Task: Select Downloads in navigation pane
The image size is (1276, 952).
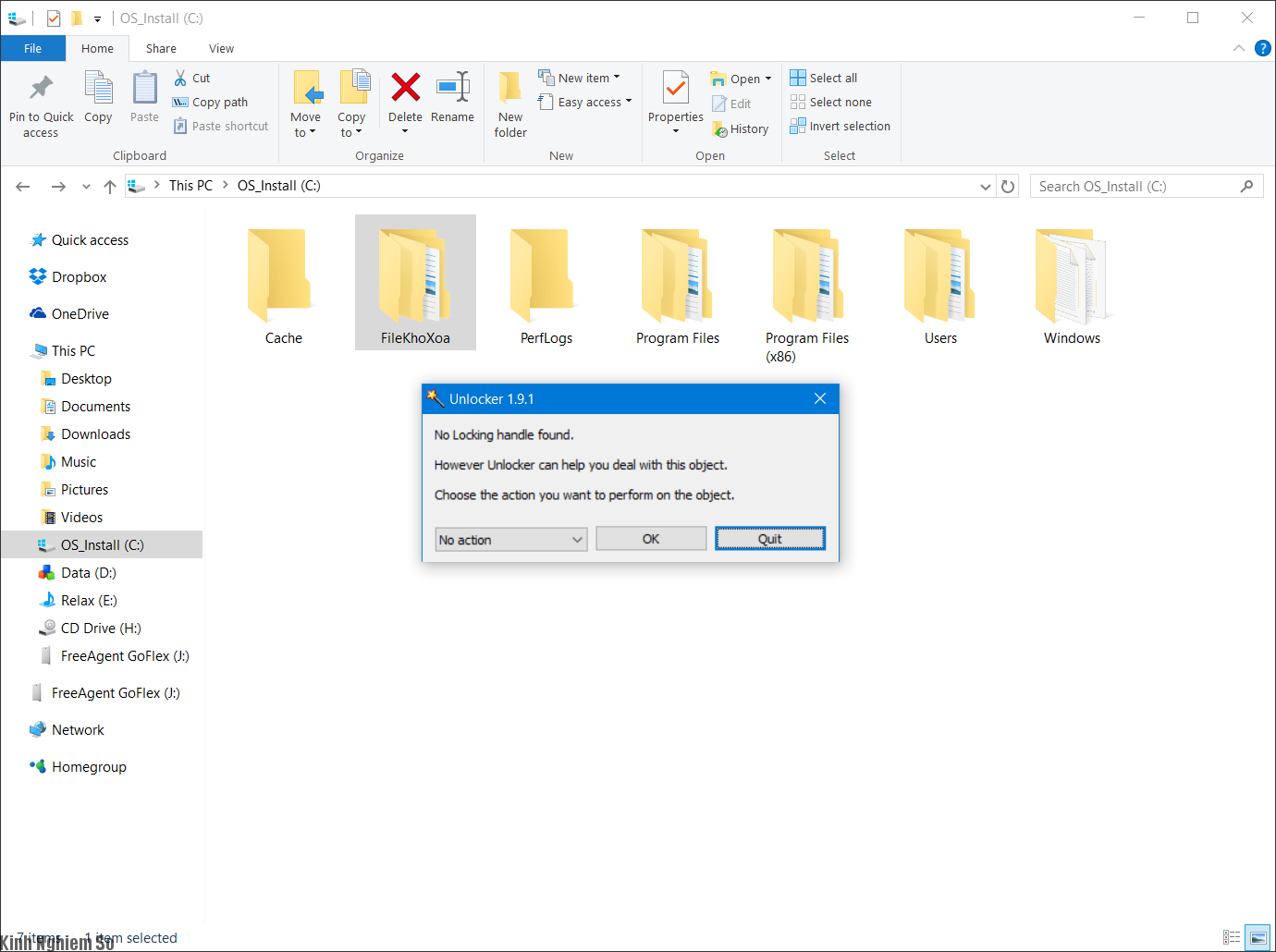Action: tap(95, 434)
